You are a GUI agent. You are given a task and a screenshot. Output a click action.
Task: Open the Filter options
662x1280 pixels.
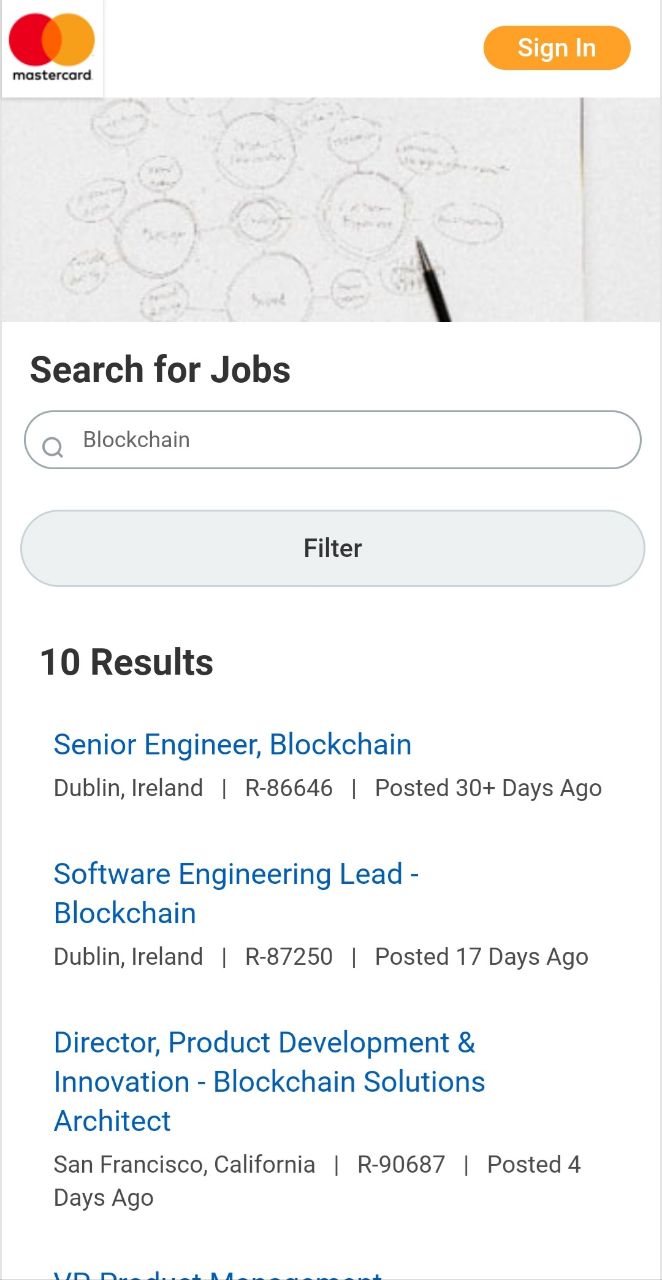[333, 548]
